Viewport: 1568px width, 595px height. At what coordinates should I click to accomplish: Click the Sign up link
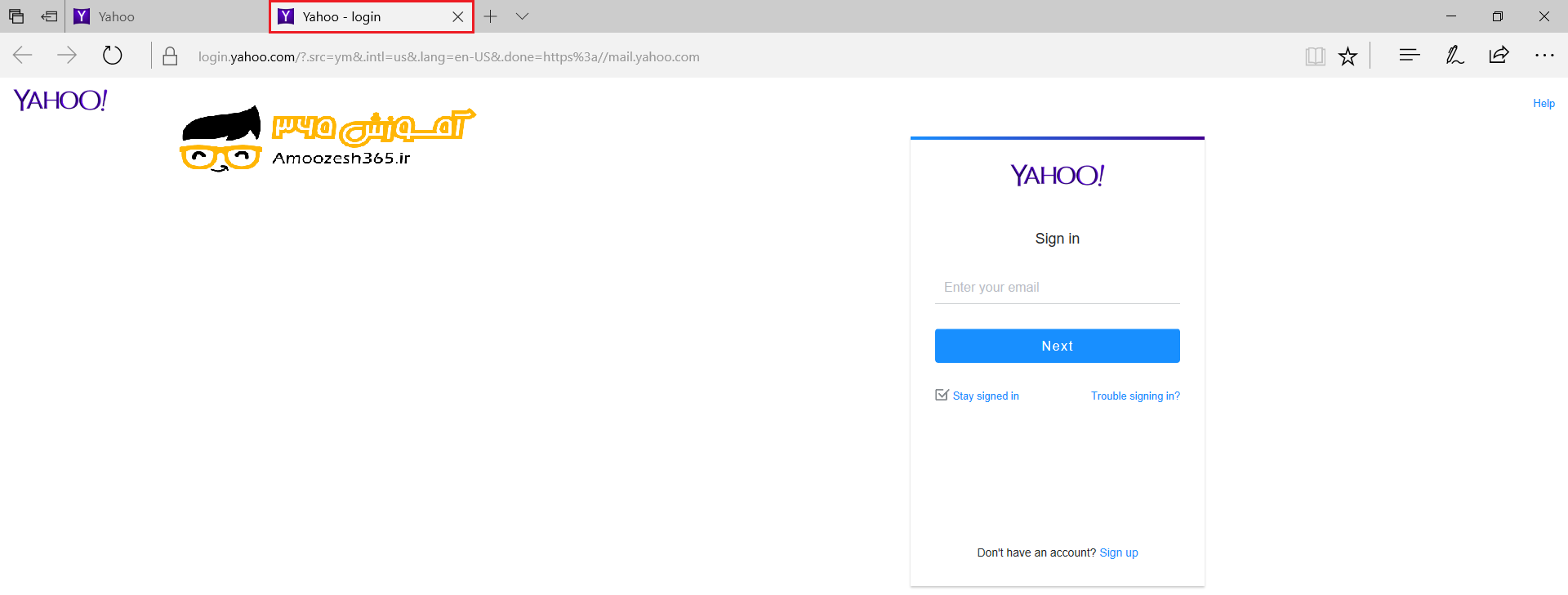(x=1119, y=552)
